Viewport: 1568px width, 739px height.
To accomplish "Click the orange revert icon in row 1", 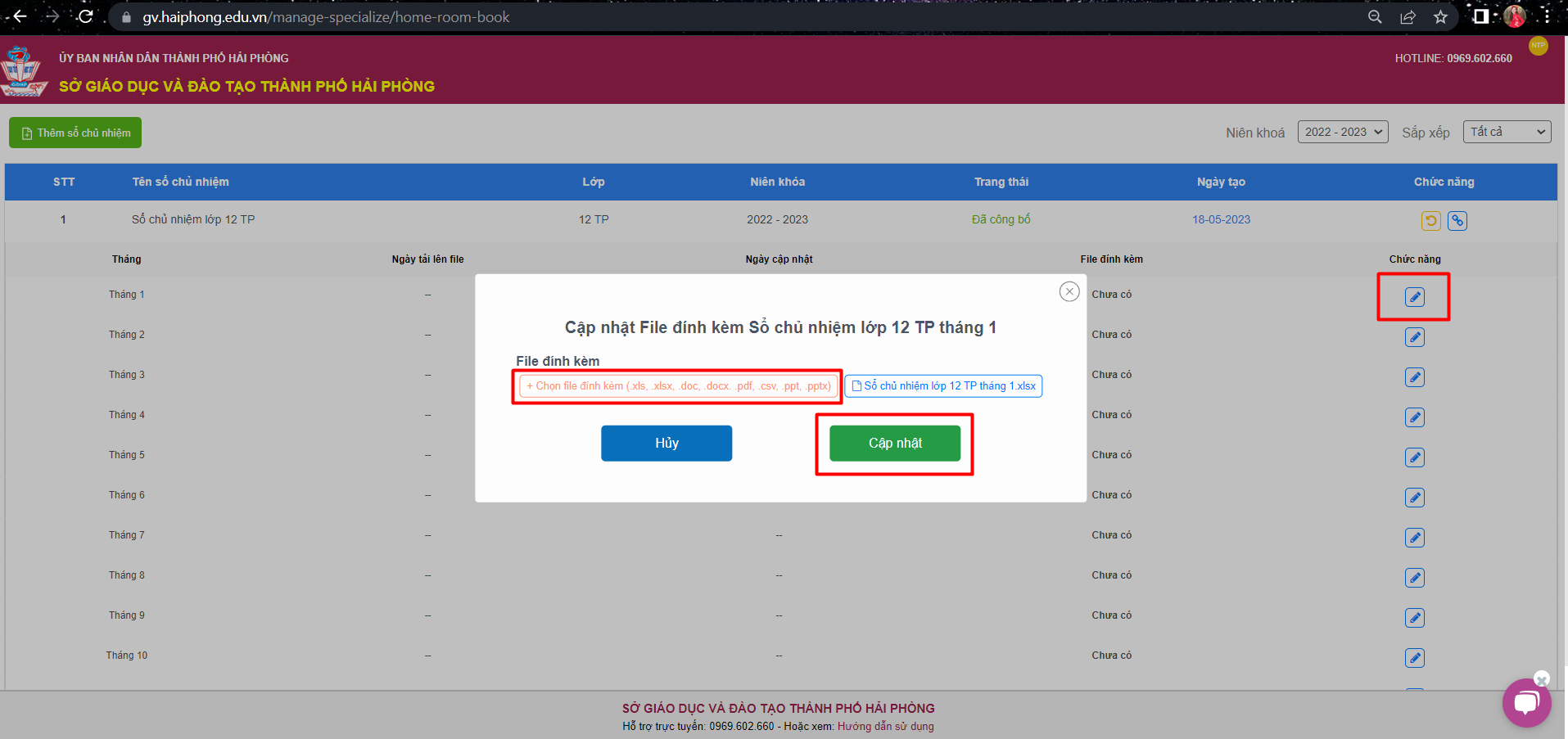I will (1430, 220).
